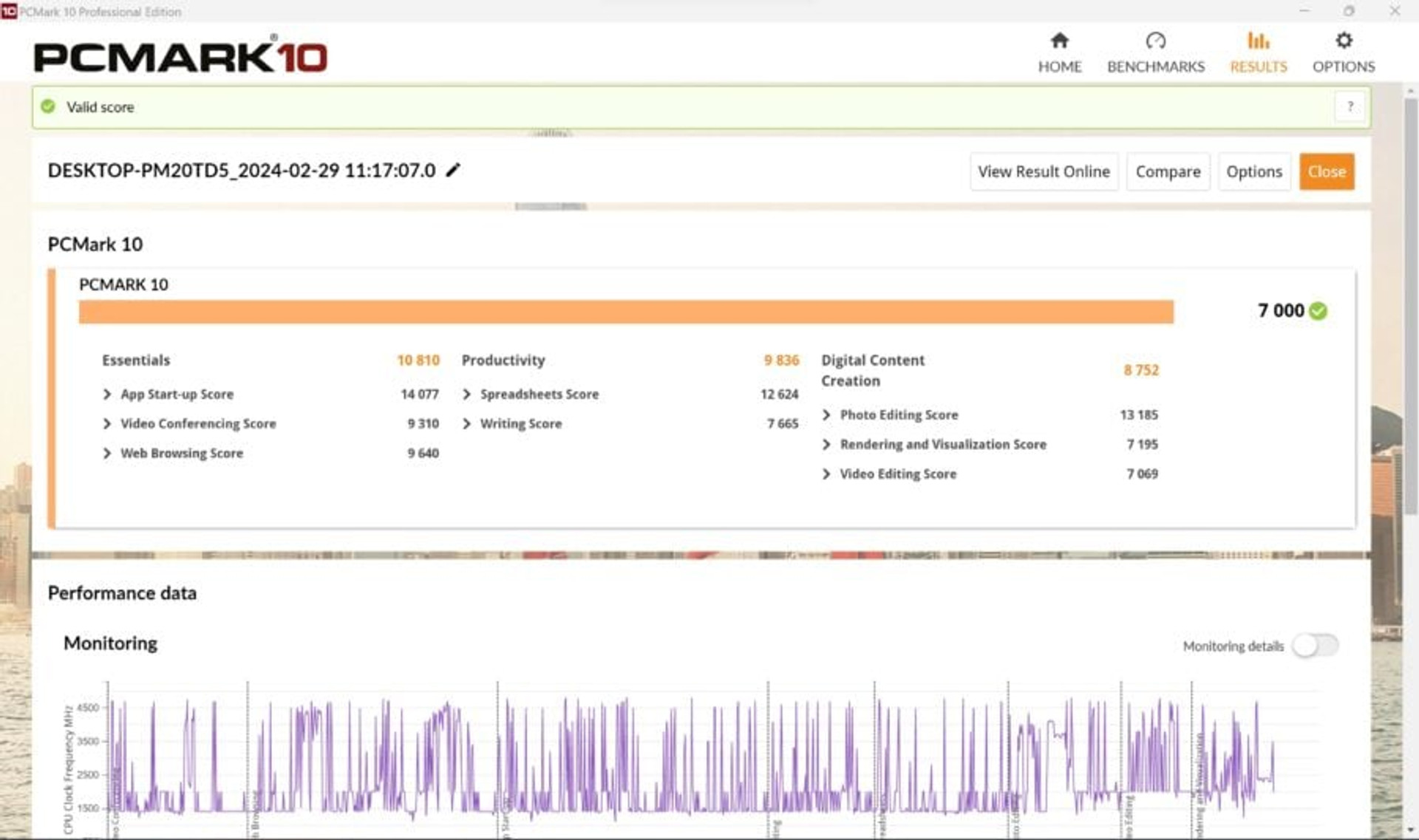This screenshot has width=1419, height=840.
Task: Click the Essentials heading
Action: pos(136,360)
